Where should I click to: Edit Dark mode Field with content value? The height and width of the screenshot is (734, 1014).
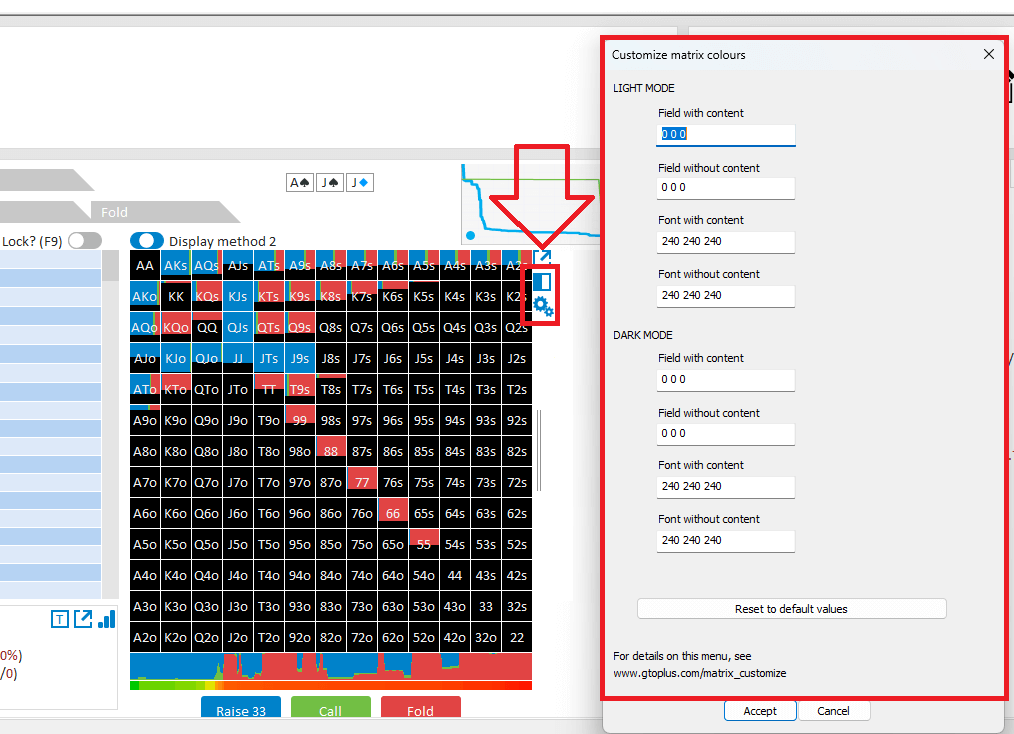point(726,380)
